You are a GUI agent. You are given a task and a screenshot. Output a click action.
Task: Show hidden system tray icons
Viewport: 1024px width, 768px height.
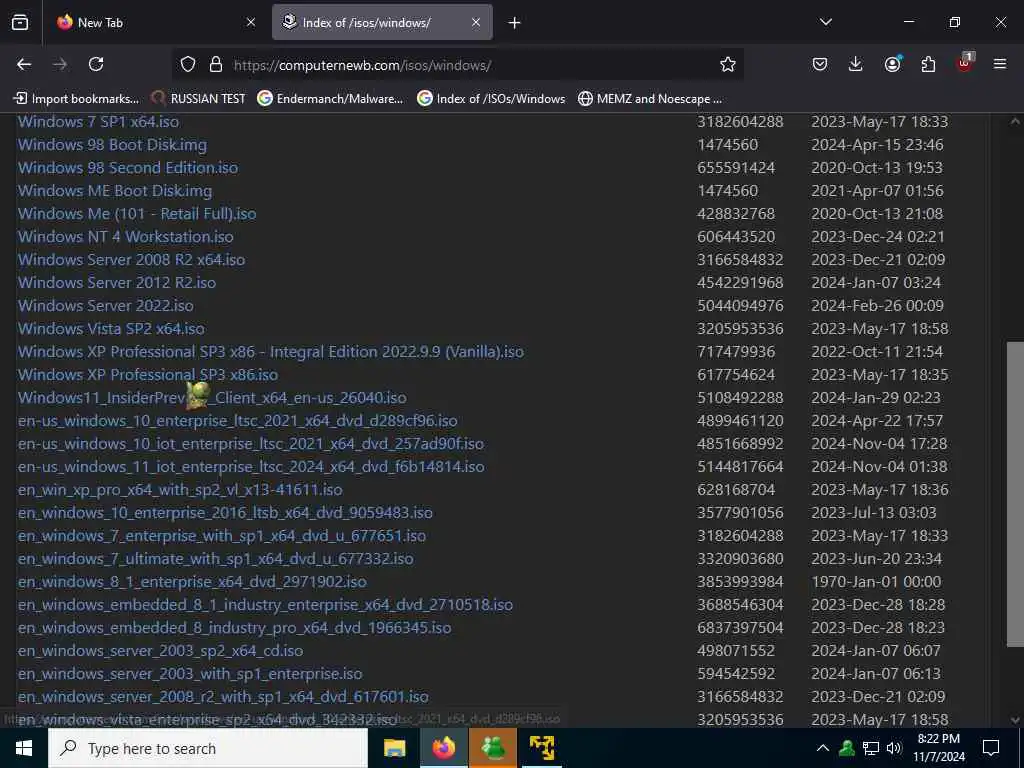823,748
